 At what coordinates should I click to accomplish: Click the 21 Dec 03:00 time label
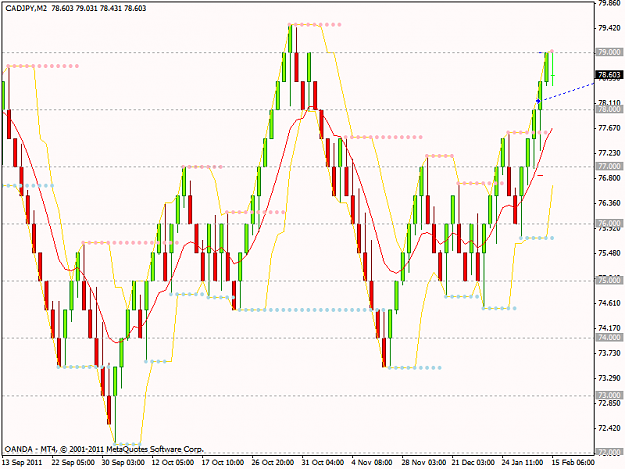click(x=473, y=462)
